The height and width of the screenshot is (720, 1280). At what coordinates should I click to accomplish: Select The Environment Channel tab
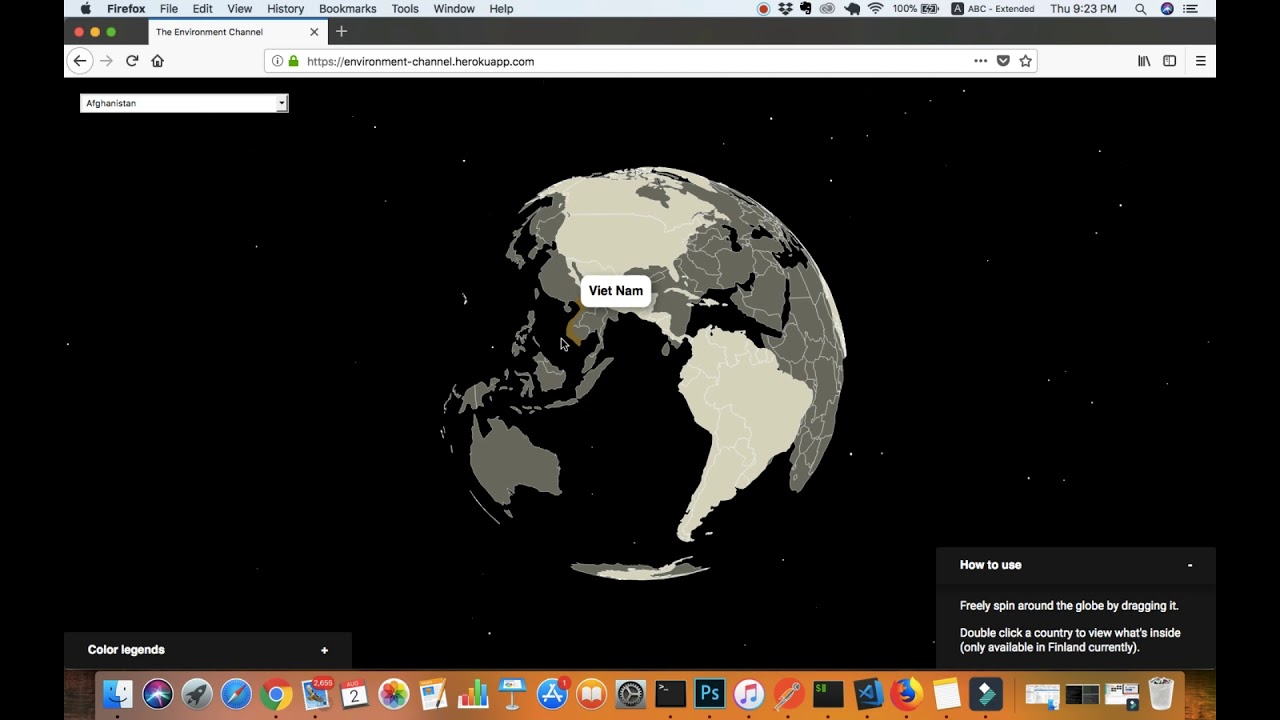click(237, 32)
